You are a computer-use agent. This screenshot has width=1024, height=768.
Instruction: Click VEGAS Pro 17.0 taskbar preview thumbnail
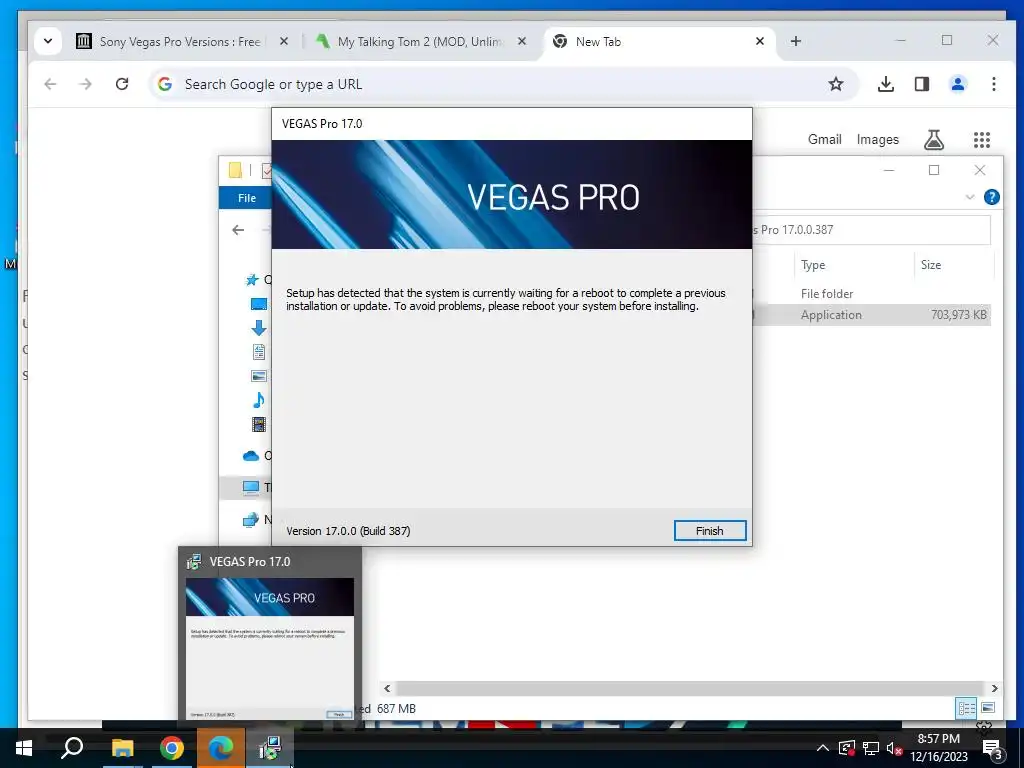(x=270, y=648)
